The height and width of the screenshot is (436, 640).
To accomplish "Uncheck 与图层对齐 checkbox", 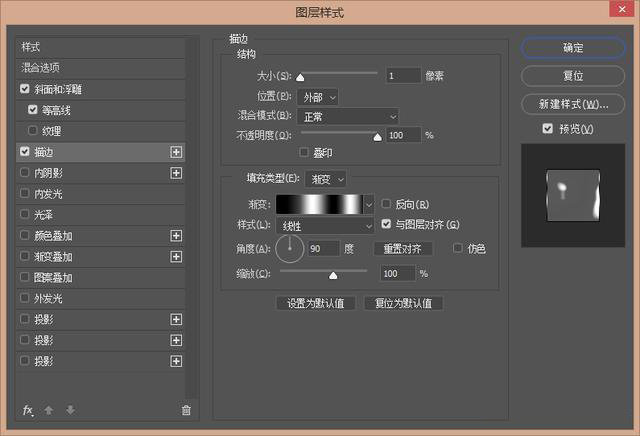I will click(x=386, y=224).
